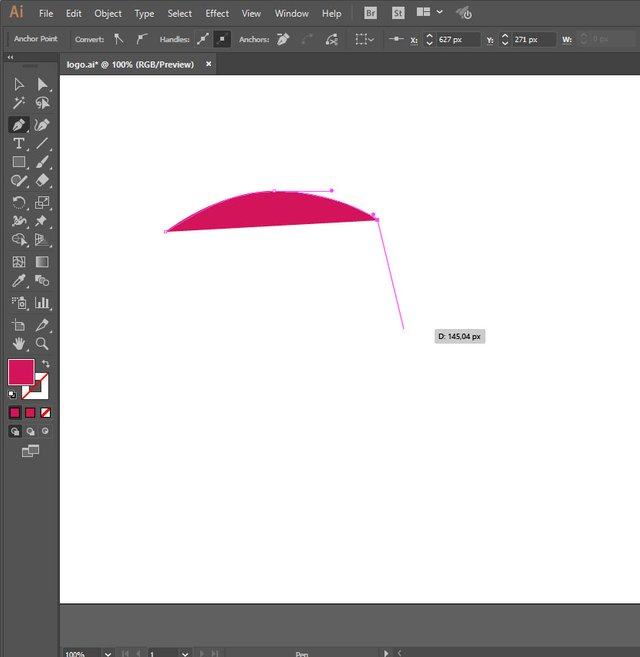Activate the Zoom magnifier tool
This screenshot has height=657, width=640.
(42, 344)
